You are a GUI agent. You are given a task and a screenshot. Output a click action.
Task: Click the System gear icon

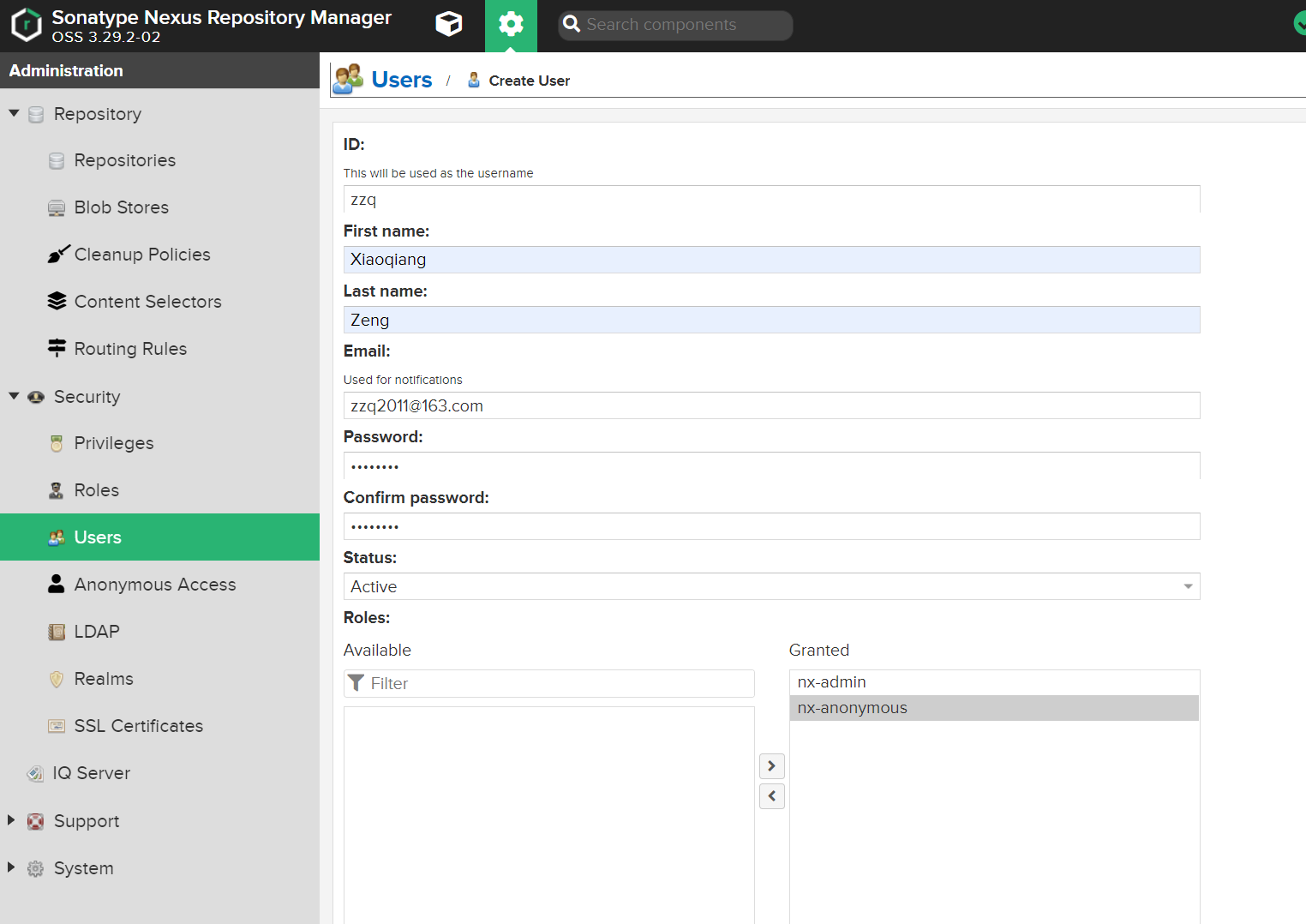pyautogui.click(x=35, y=868)
